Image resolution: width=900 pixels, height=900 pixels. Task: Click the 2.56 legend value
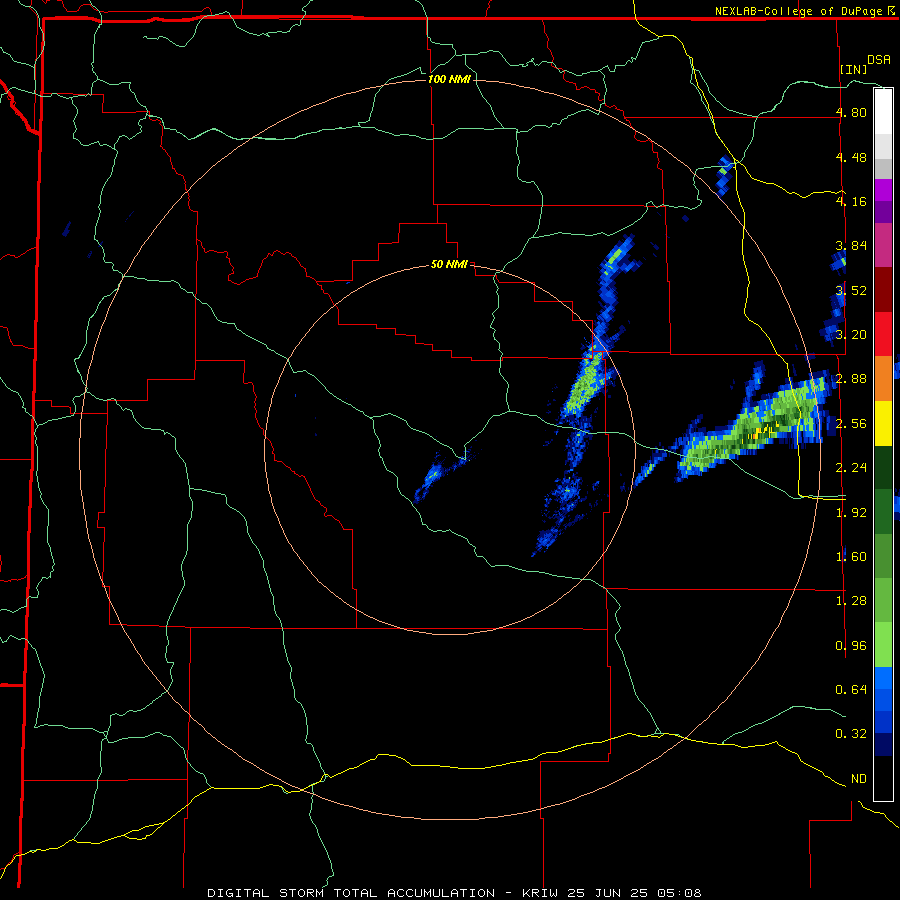click(851, 424)
